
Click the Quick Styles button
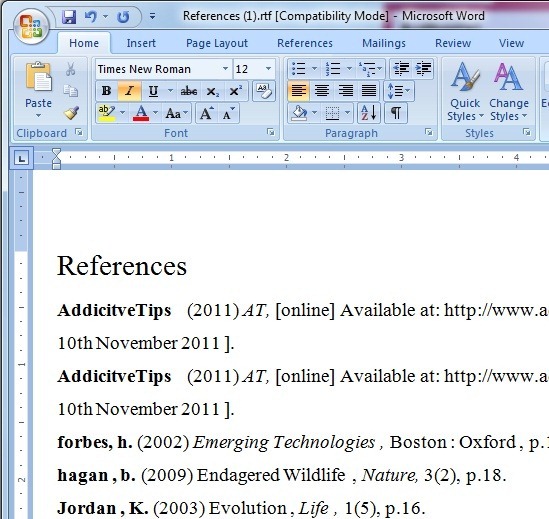tap(465, 91)
